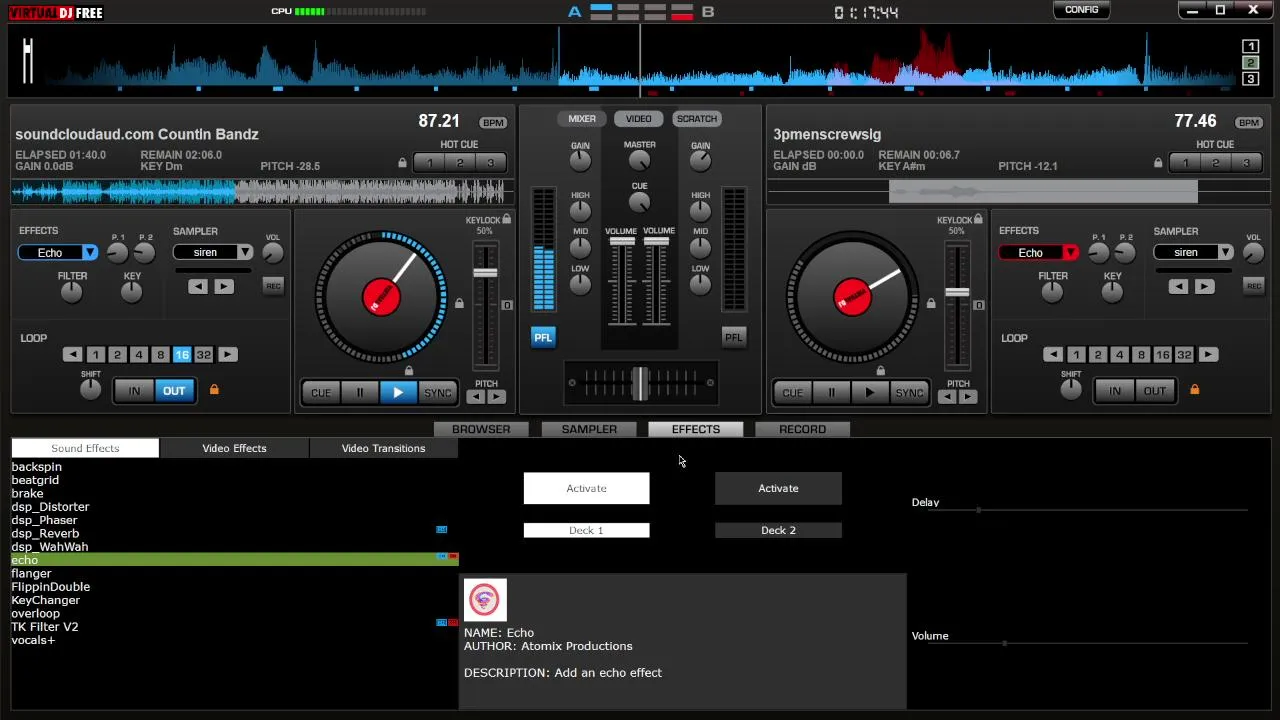The image size is (1280, 720).
Task: Select Deck 2 effect target
Action: coord(778,530)
